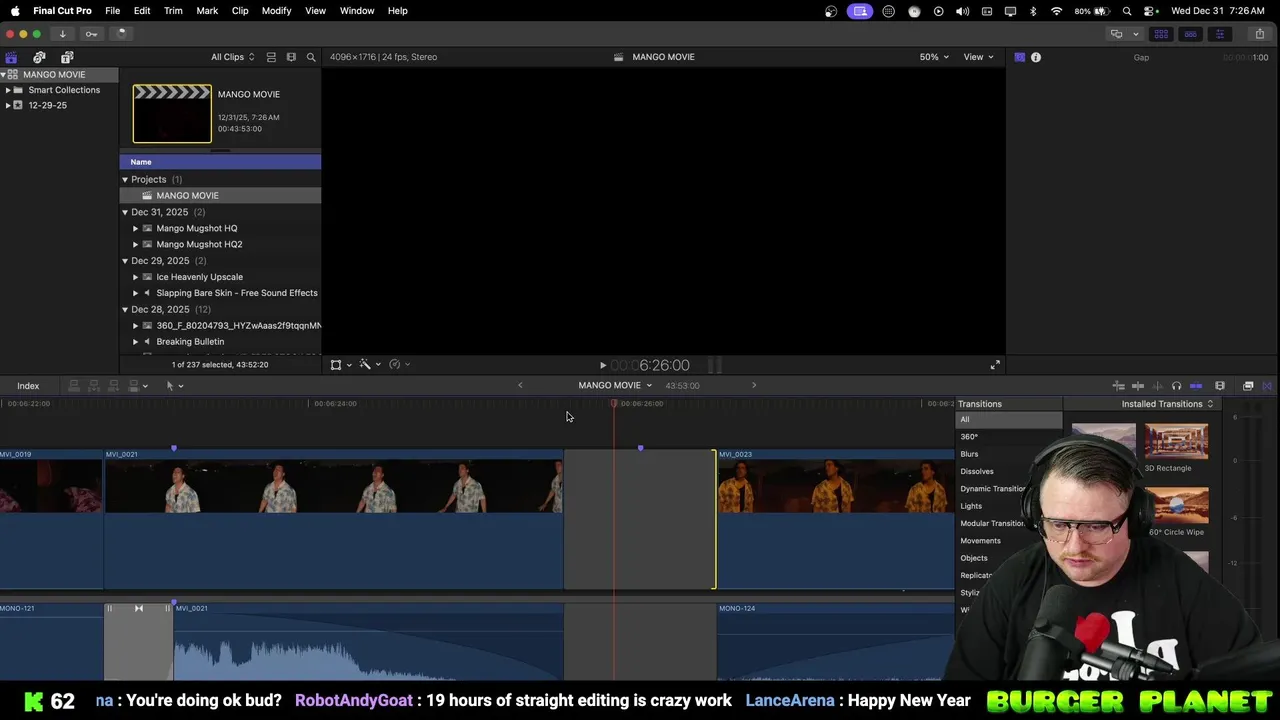Toggle the Transitions browser bowtie icon

pos(1267,386)
